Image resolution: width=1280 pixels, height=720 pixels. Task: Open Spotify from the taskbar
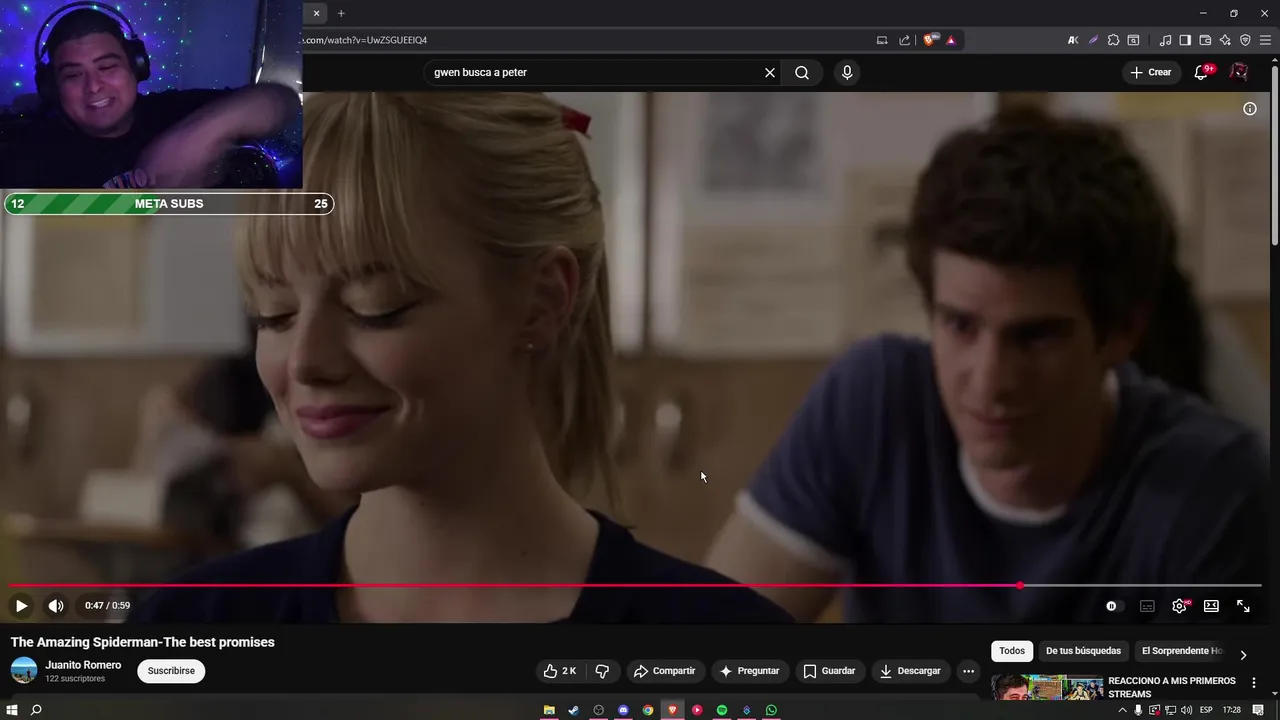(722, 710)
